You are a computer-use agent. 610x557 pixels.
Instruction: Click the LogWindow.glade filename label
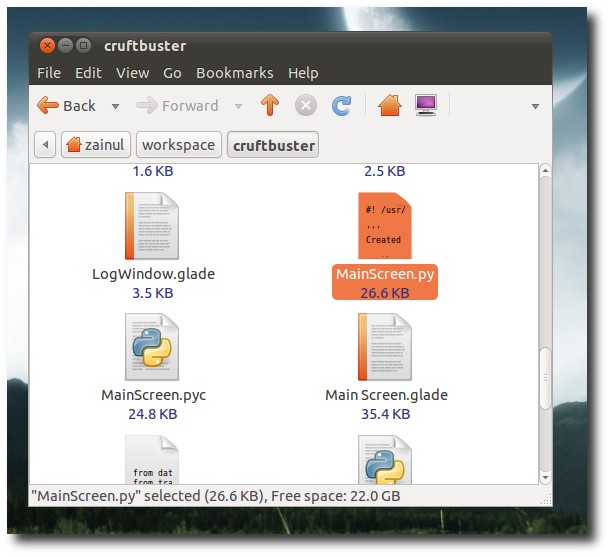(153, 274)
